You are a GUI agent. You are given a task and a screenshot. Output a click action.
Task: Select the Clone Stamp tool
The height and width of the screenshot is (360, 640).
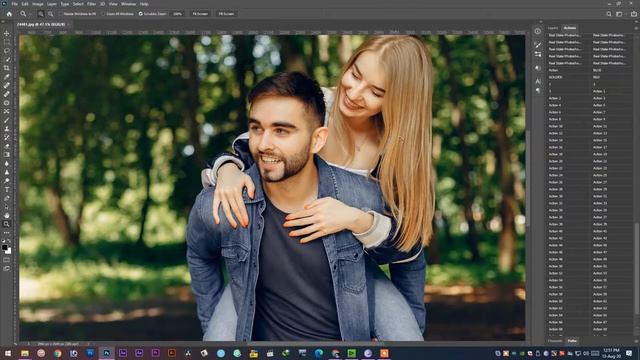pyautogui.click(x=7, y=129)
